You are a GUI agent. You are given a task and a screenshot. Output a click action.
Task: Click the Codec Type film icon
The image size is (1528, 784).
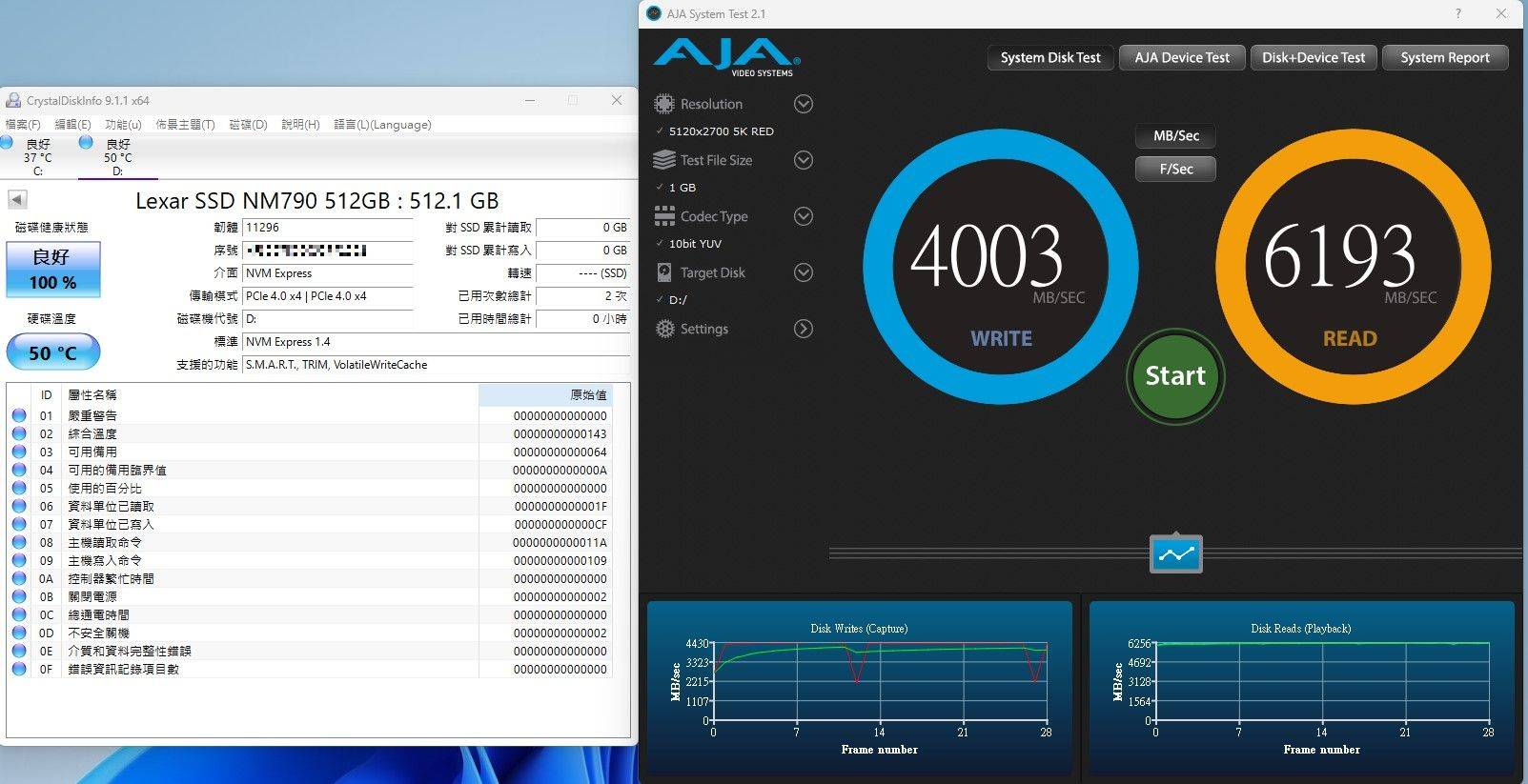(x=664, y=216)
